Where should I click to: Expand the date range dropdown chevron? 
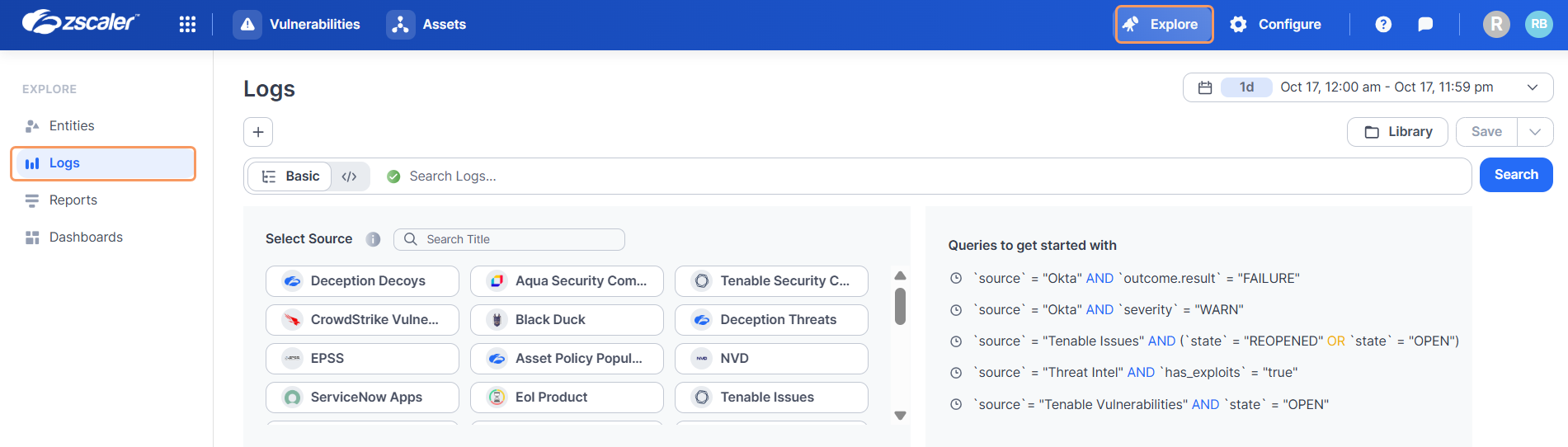pyautogui.click(x=1533, y=87)
